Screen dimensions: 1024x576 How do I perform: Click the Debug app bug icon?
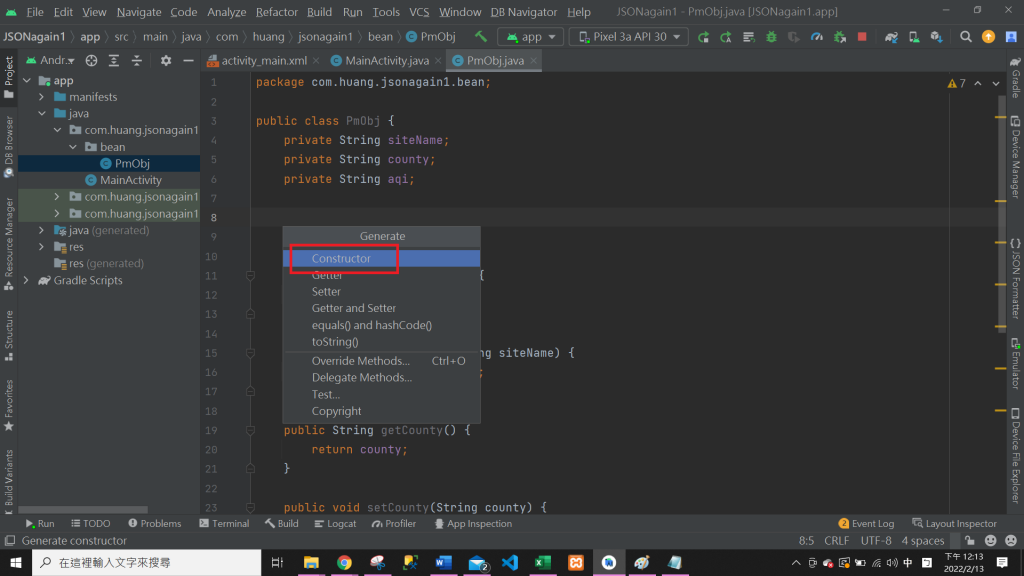pos(771,37)
